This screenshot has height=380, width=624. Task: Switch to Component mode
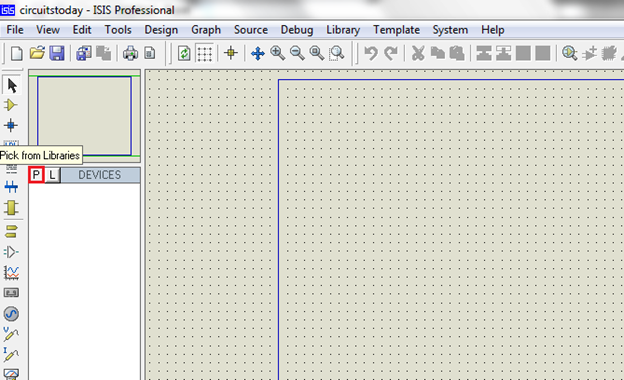[x=11, y=105]
